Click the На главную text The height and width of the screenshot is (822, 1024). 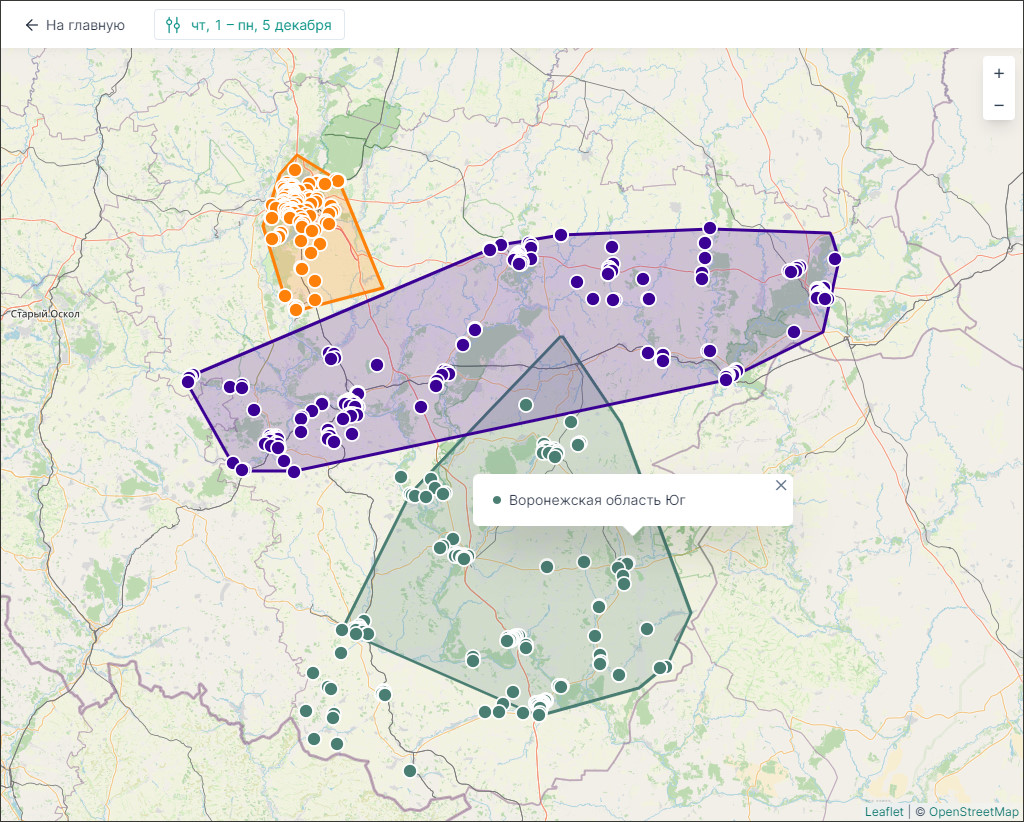85,25
